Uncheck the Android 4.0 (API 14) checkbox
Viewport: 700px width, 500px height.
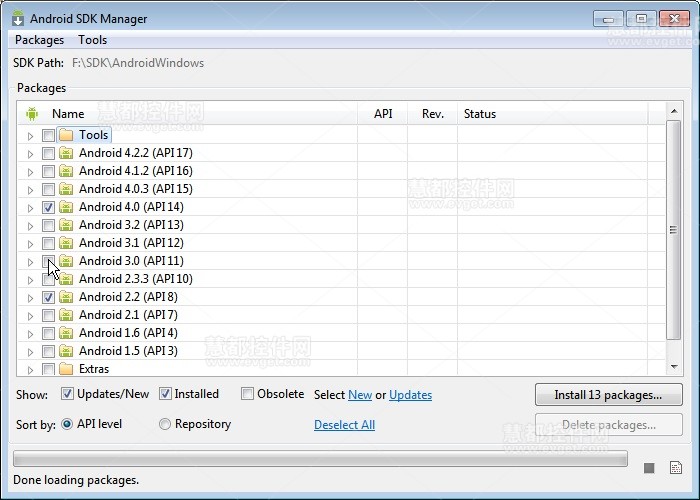(x=48, y=207)
